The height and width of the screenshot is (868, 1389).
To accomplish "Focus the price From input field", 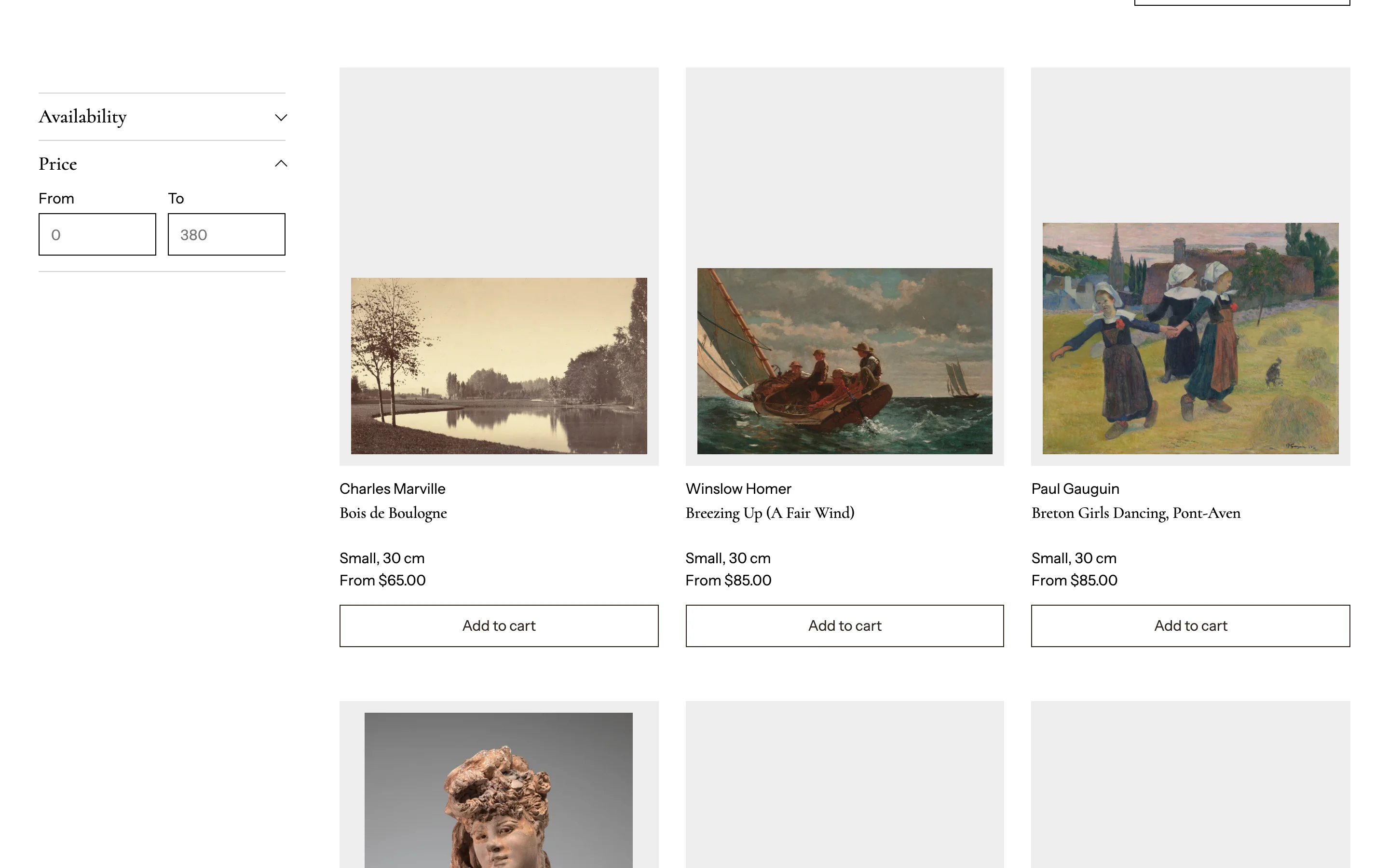I will (x=97, y=234).
